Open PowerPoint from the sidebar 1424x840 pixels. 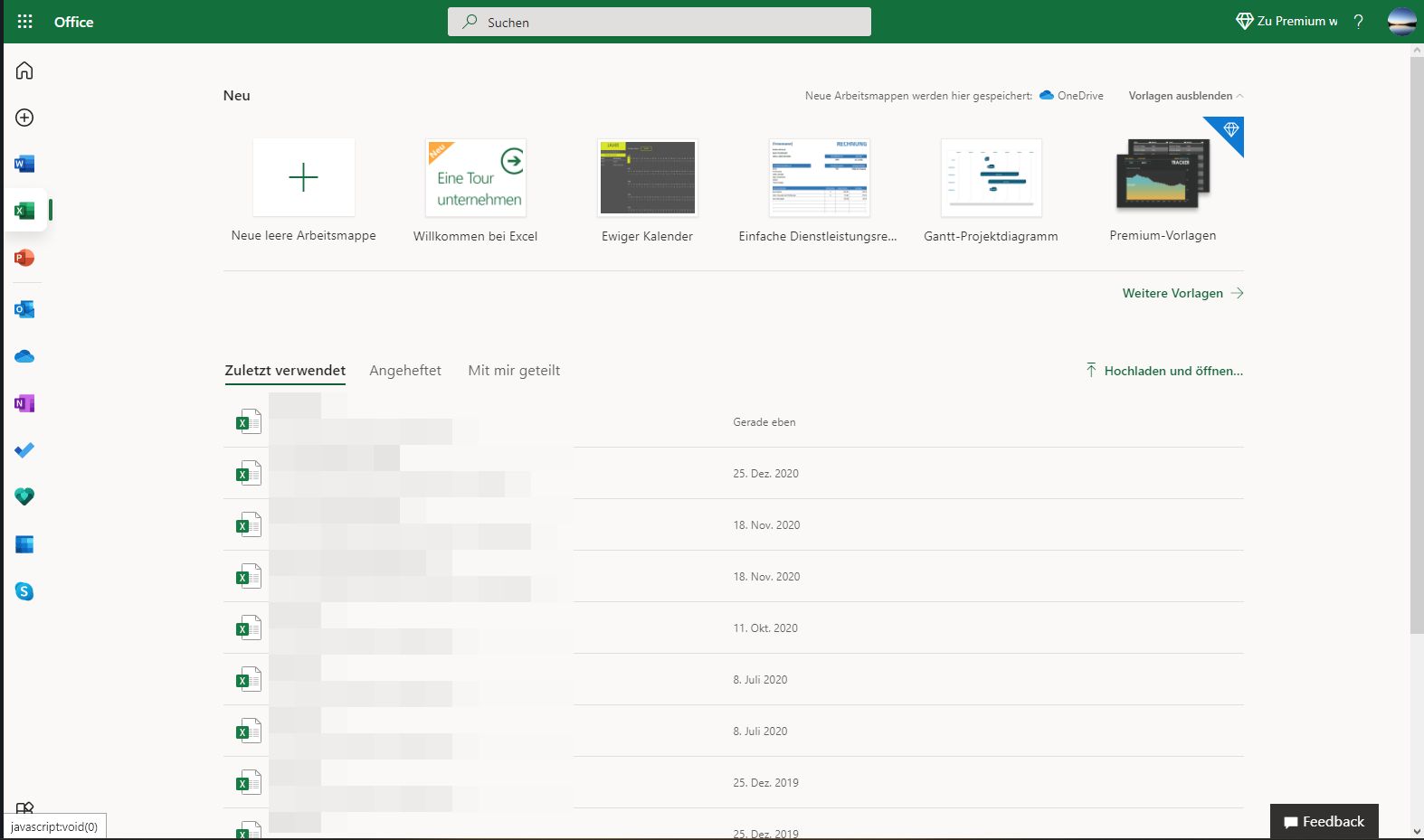tap(24, 258)
